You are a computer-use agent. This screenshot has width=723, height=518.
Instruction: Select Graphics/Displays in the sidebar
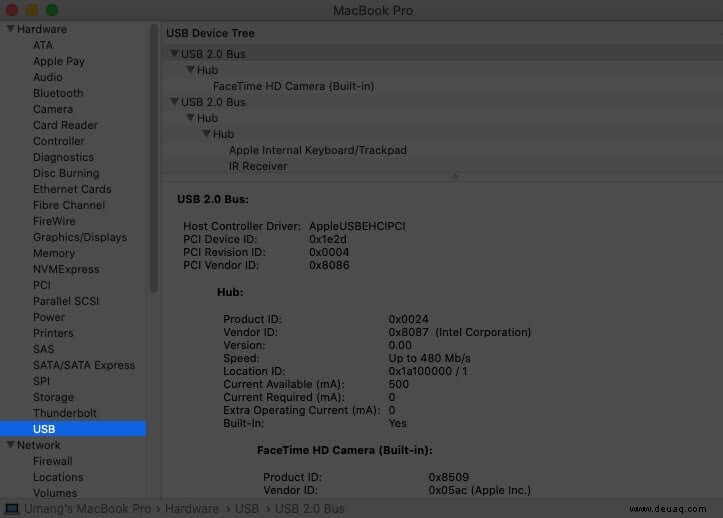click(80, 237)
